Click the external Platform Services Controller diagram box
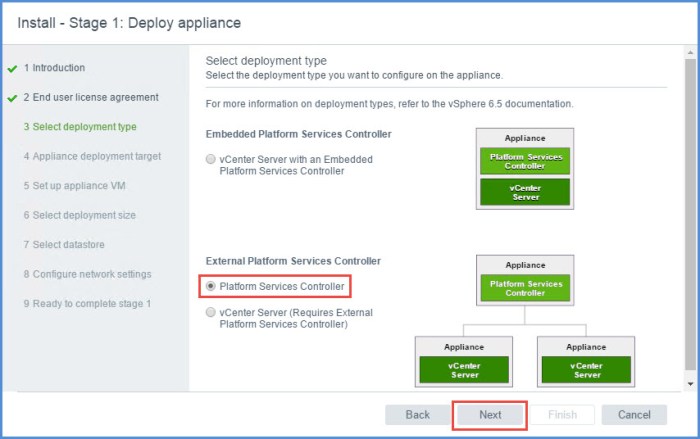 [525, 280]
